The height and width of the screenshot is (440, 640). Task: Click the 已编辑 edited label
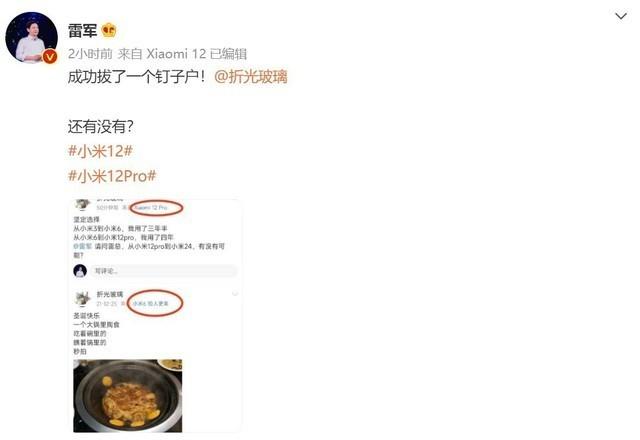pos(229,54)
